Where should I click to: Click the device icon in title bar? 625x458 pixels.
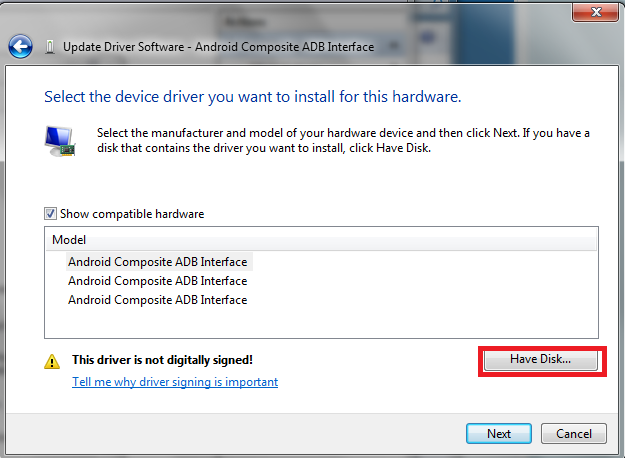tap(50, 47)
